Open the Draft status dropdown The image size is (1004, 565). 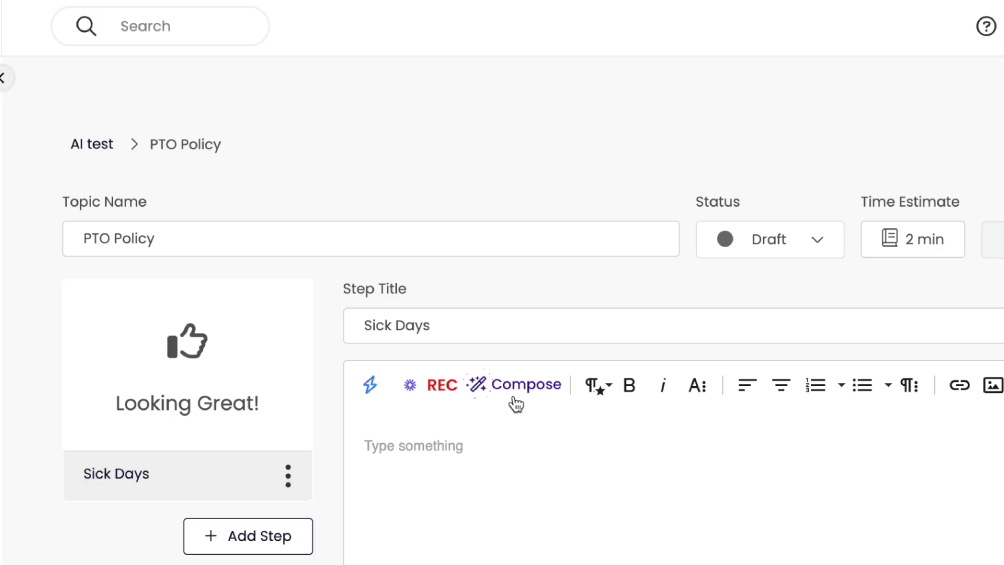click(770, 239)
